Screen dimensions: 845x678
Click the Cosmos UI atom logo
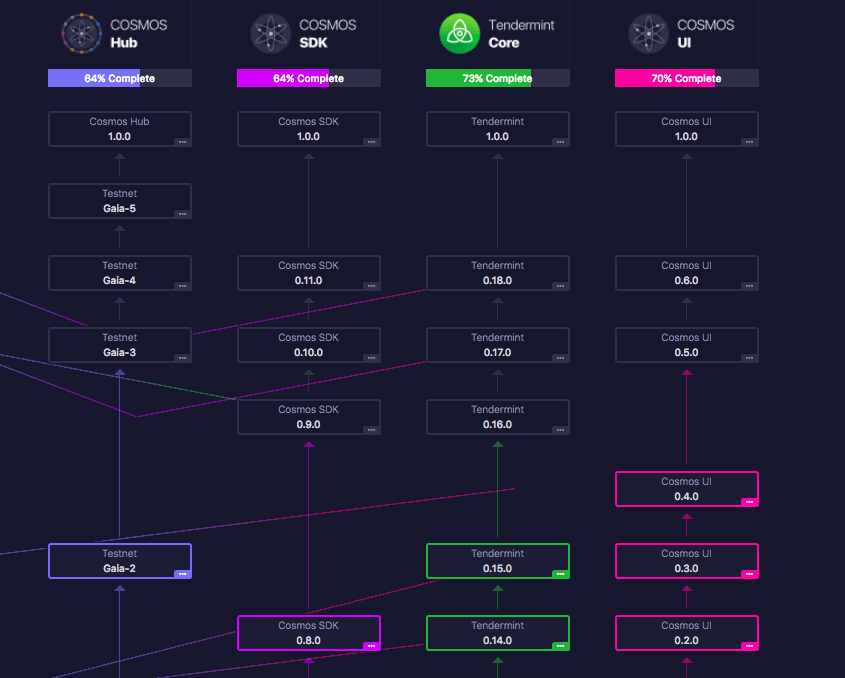(x=648, y=33)
